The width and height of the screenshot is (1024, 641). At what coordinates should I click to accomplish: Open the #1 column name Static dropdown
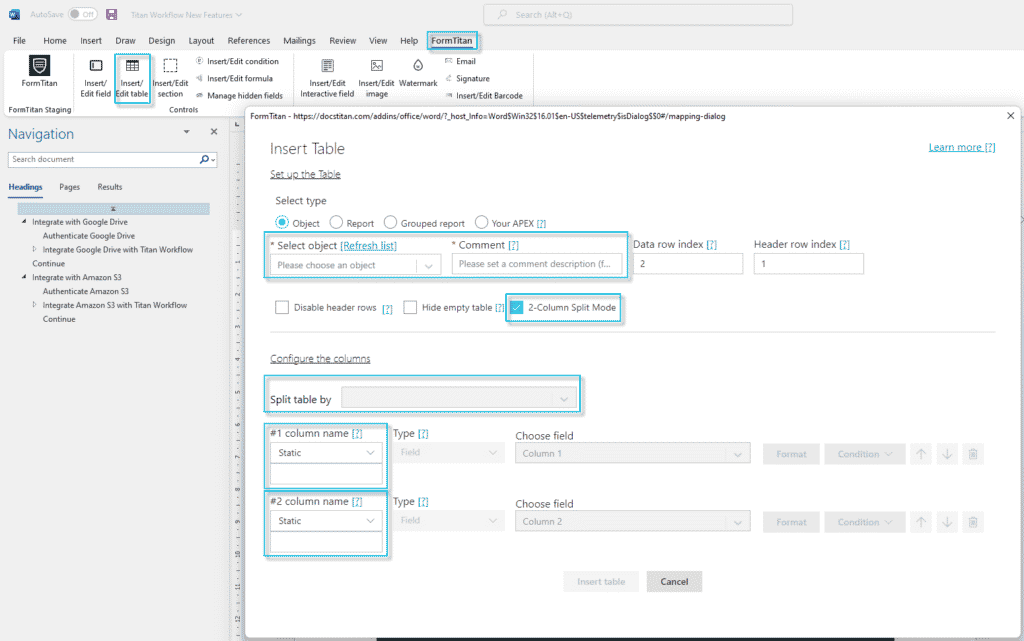[x=327, y=453]
